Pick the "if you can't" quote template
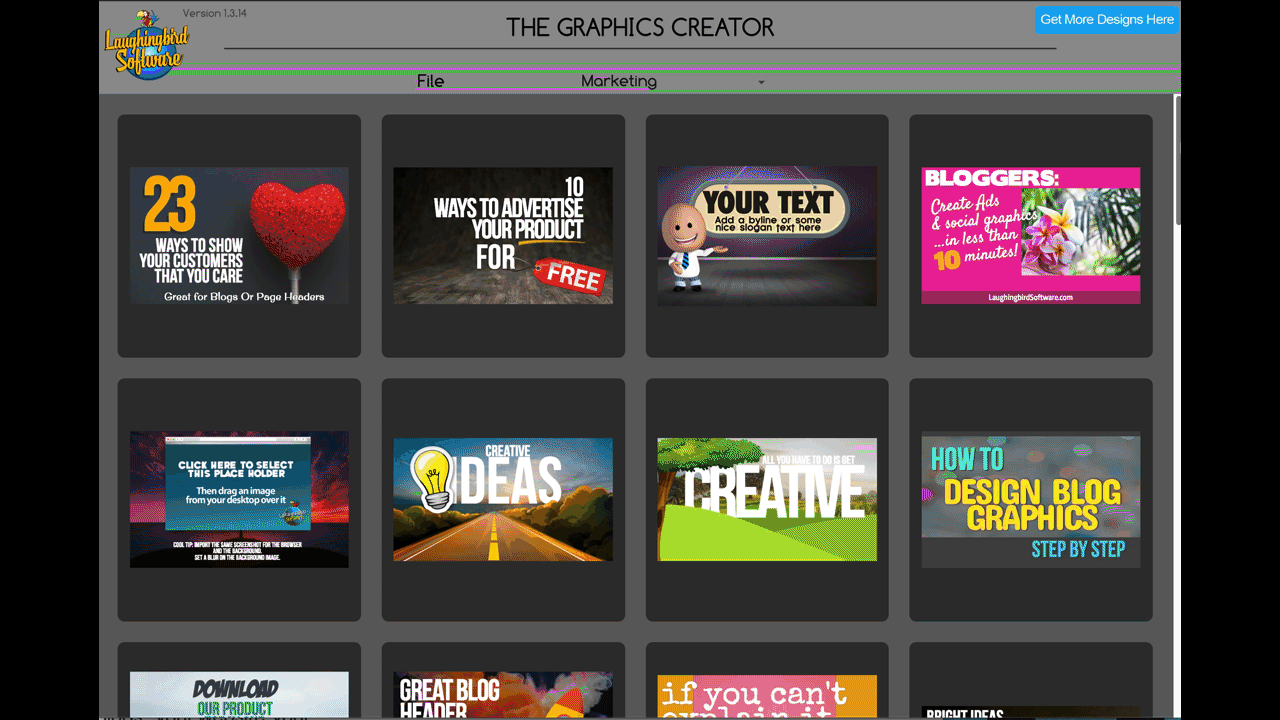 tap(767, 696)
